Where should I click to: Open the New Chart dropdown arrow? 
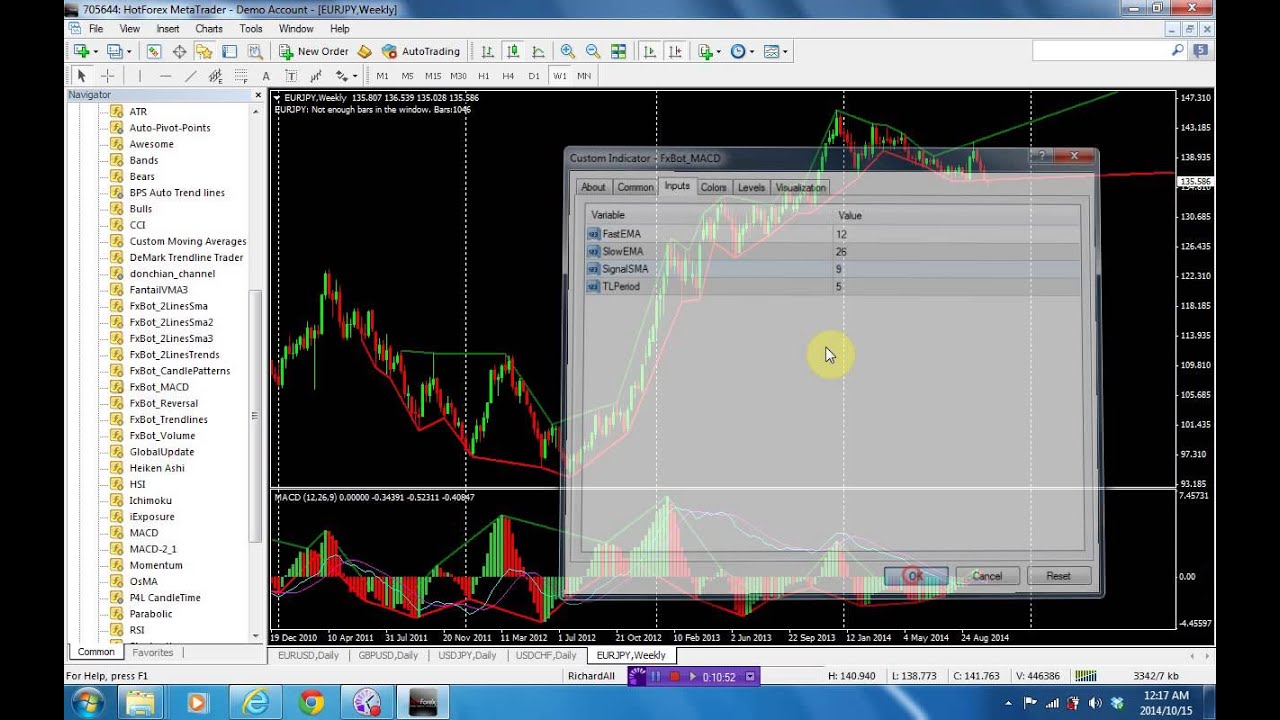94,52
